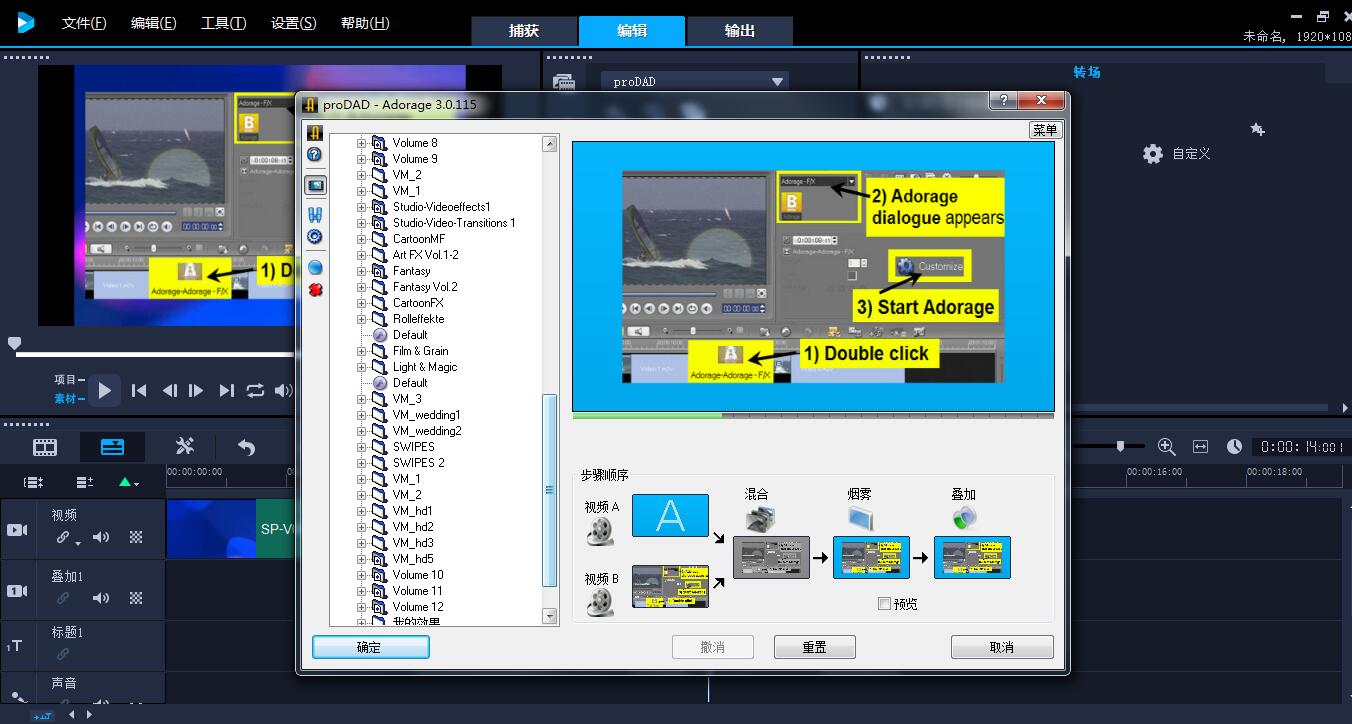This screenshot has height=724, width=1352.
Task: Click the clock duration icon
Action: pyautogui.click(x=1234, y=446)
